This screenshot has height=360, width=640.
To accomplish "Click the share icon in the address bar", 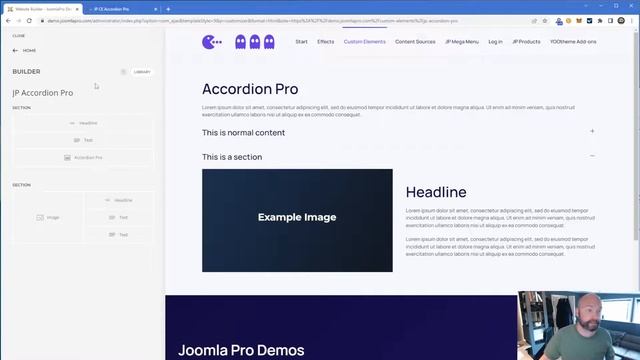I will pos(534,21).
